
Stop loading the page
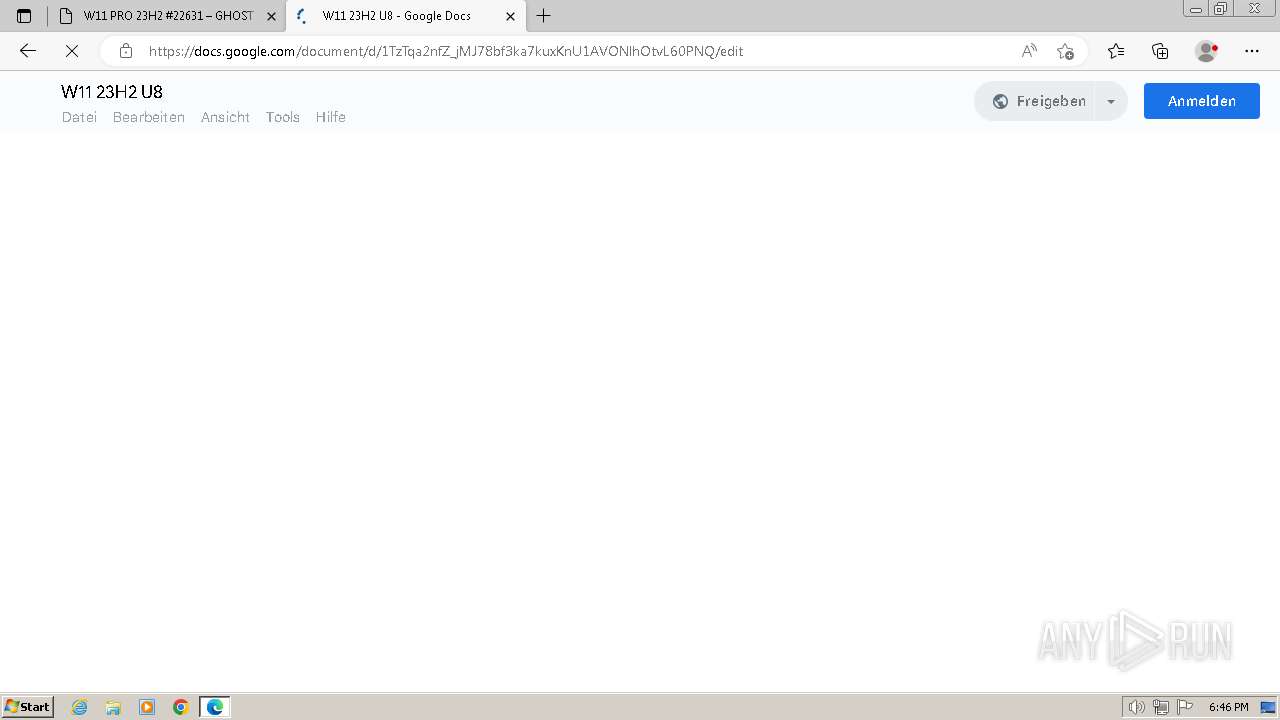[x=72, y=51]
